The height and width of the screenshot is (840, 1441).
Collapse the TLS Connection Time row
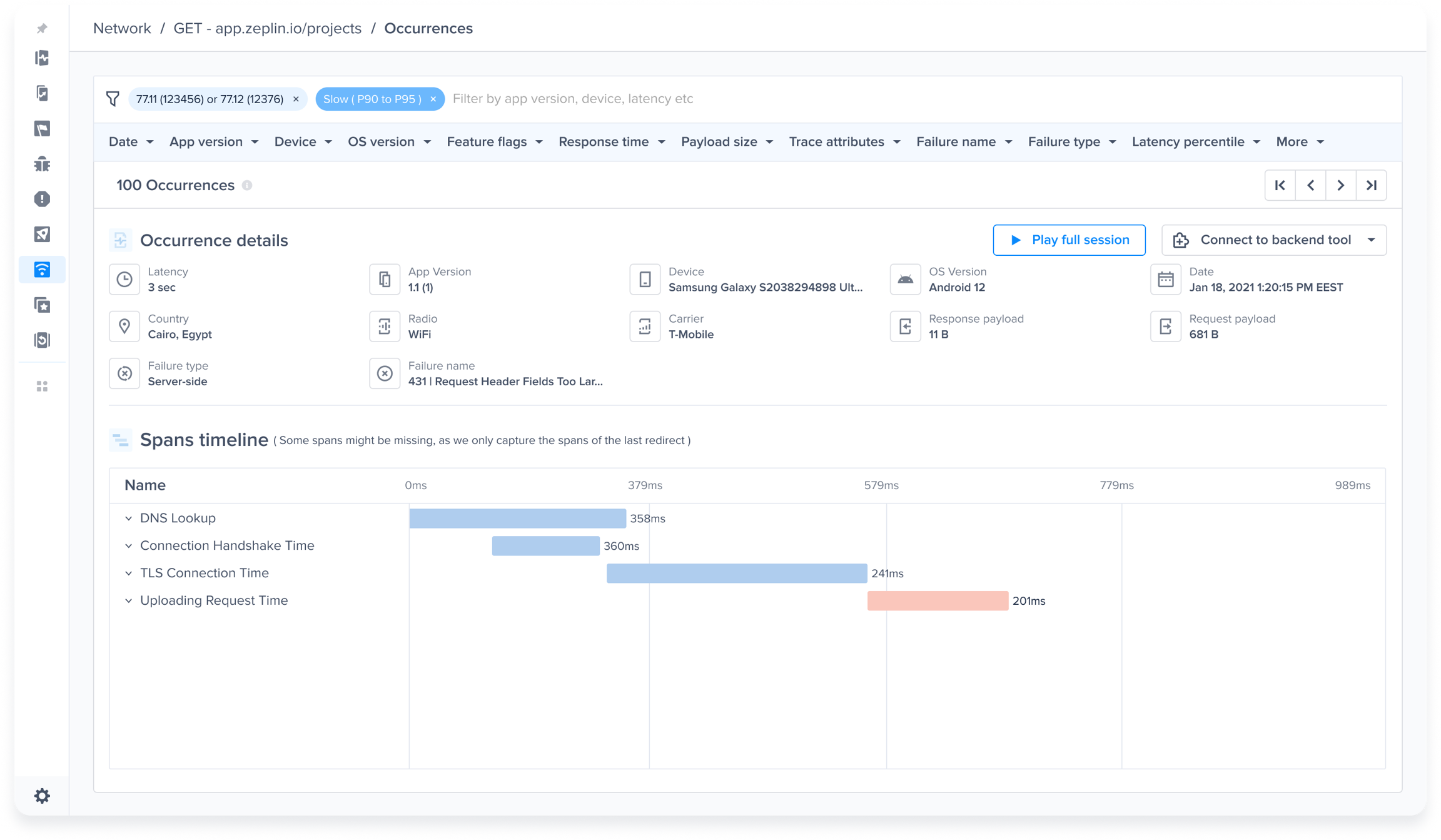click(128, 573)
